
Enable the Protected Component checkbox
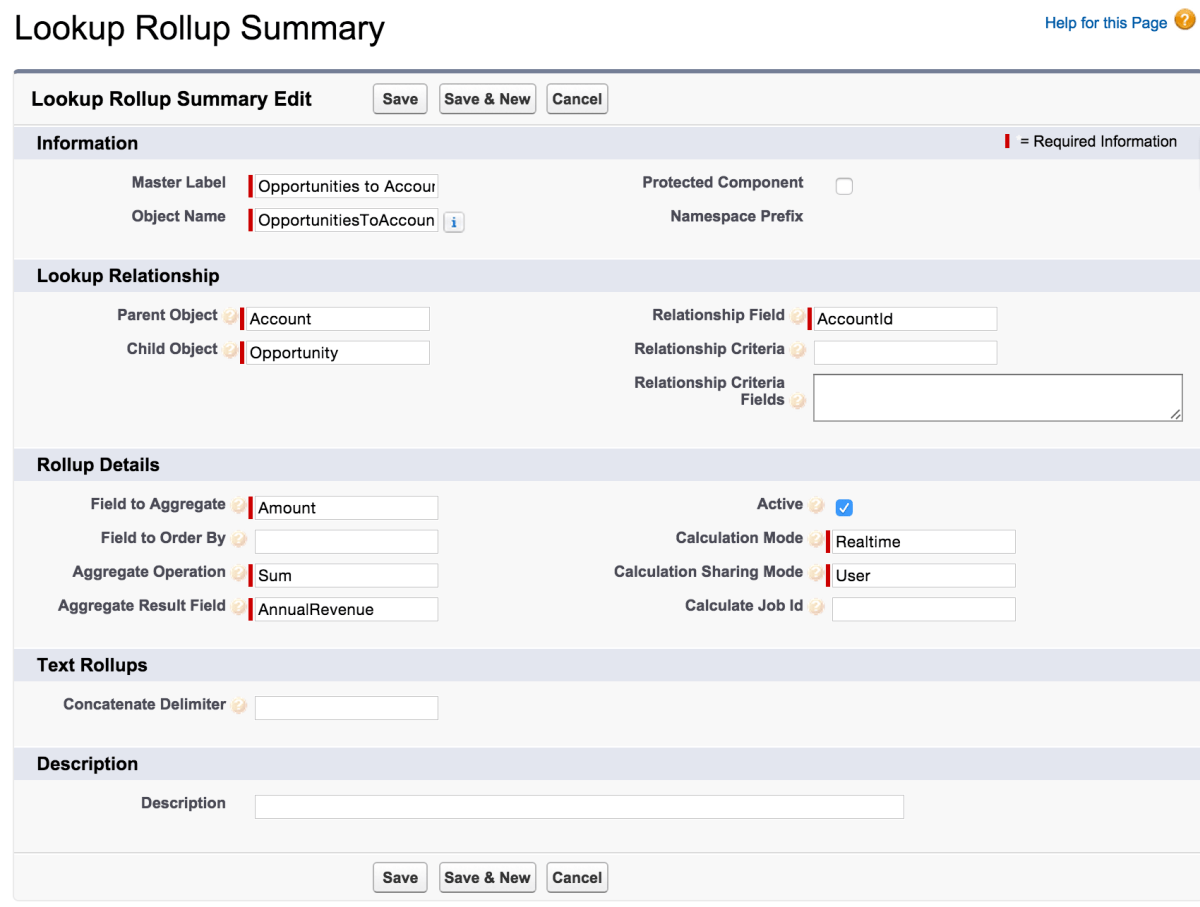pos(844,186)
